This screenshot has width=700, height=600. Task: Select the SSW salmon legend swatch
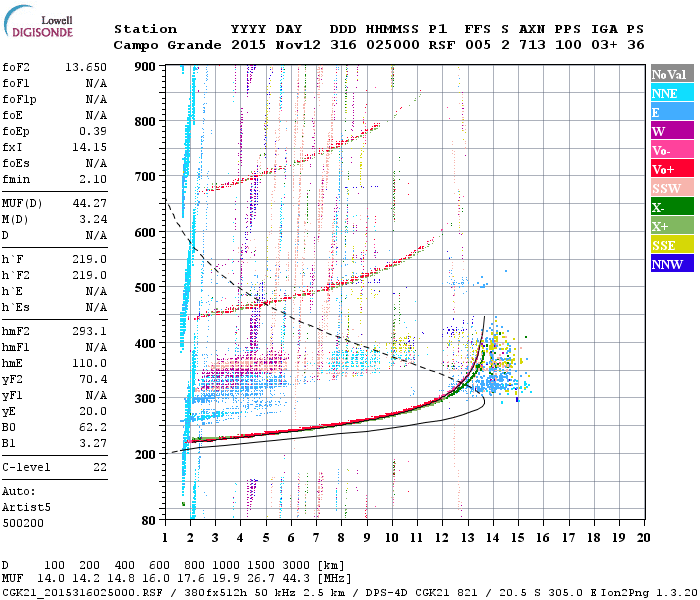tap(672, 188)
